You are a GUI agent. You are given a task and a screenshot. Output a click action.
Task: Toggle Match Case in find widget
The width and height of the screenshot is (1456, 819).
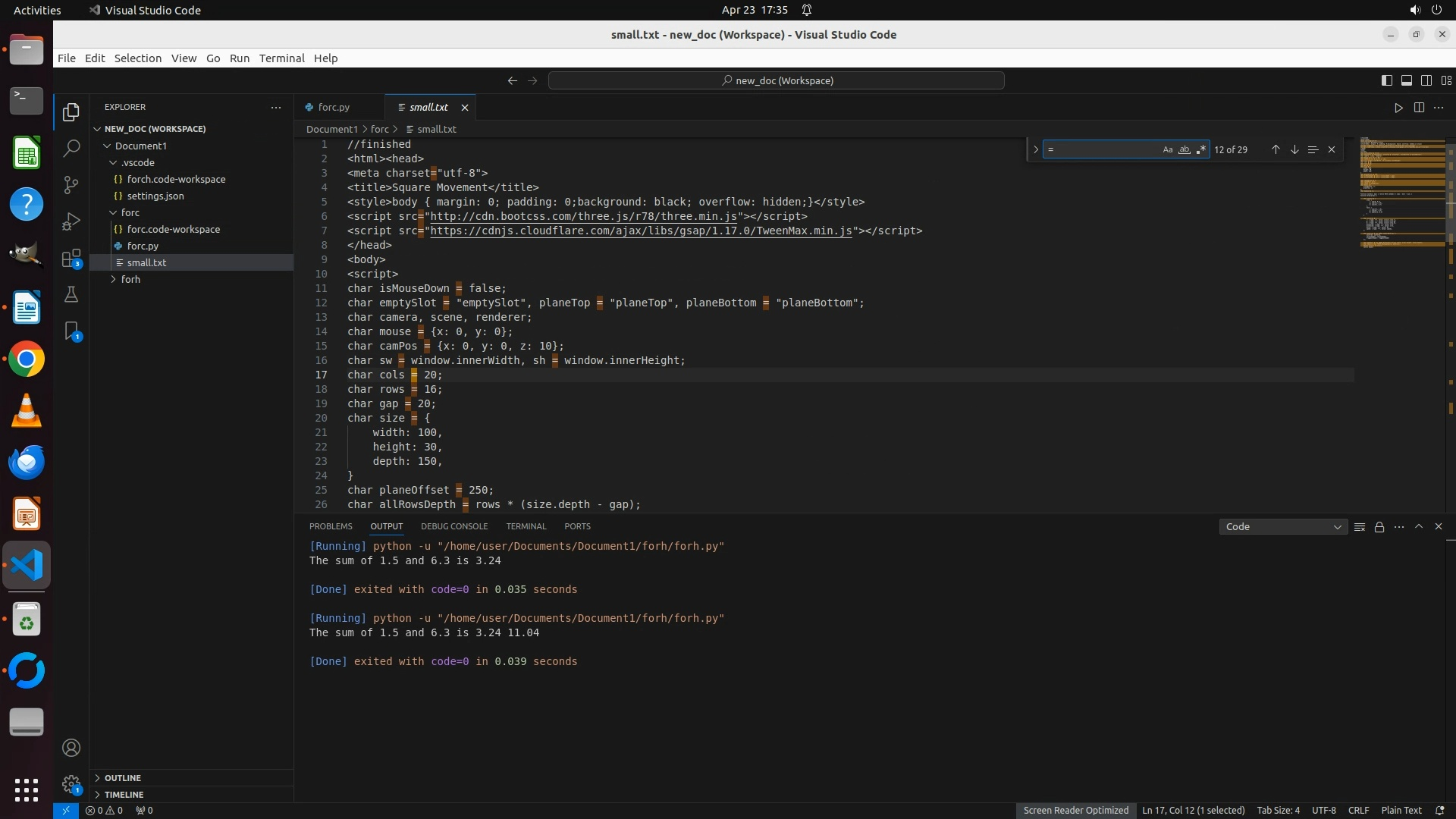click(1168, 150)
